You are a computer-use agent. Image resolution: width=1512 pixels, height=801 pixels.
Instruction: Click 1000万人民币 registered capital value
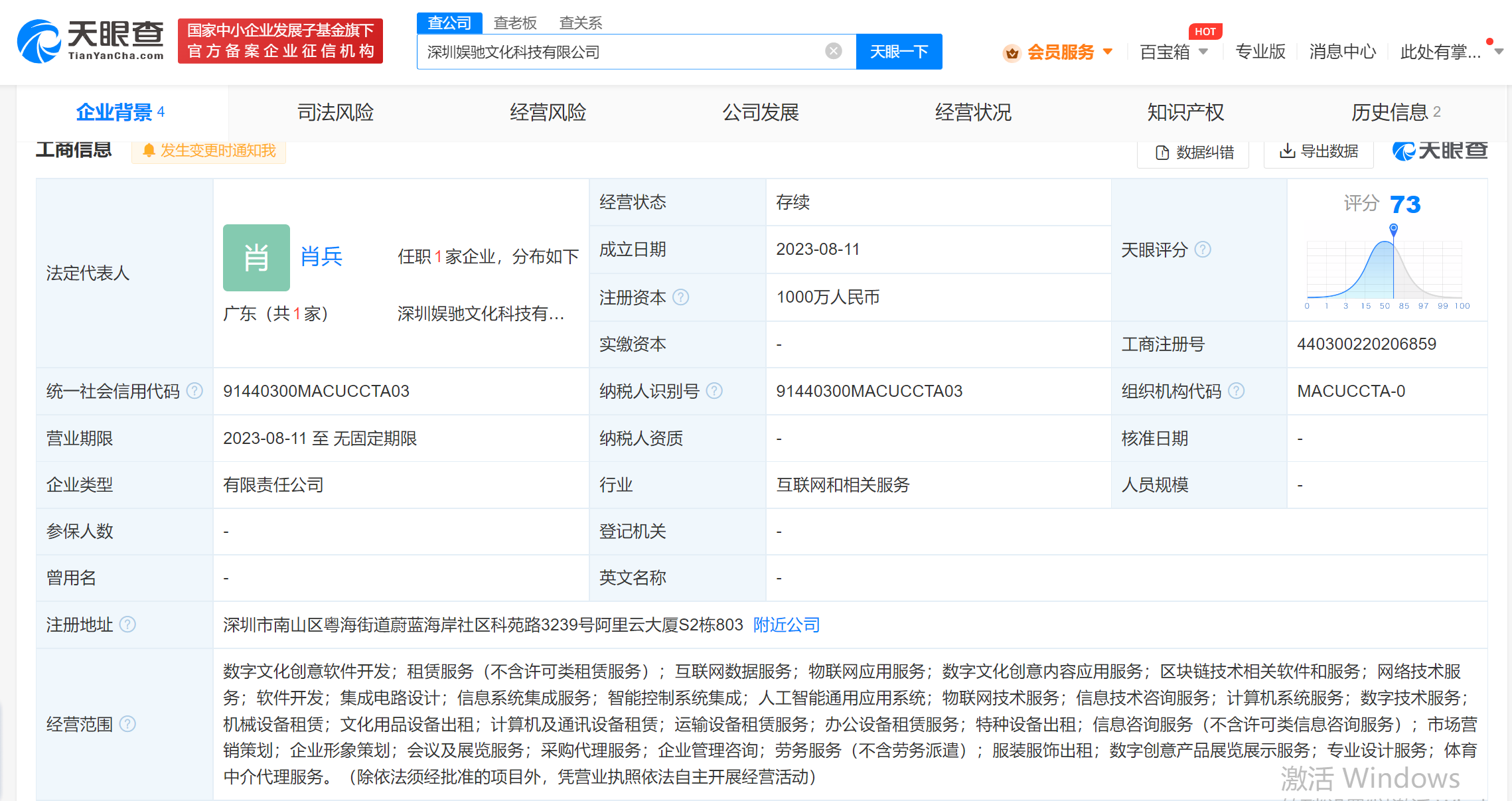coord(828,297)
